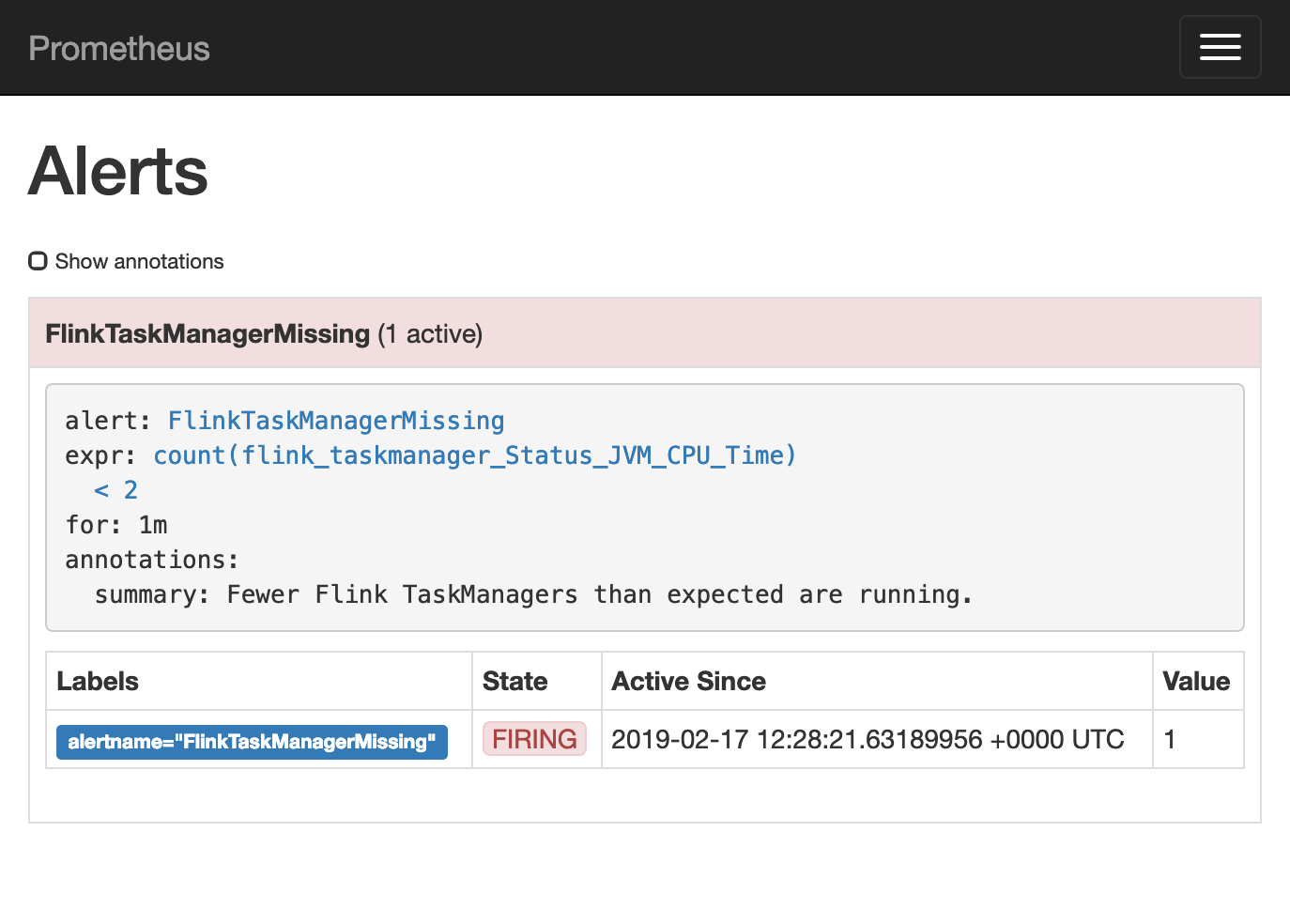This screenshot has width=1290, height=924.
Task: Click the red FIRING state badge
Action: pos(534,739)
